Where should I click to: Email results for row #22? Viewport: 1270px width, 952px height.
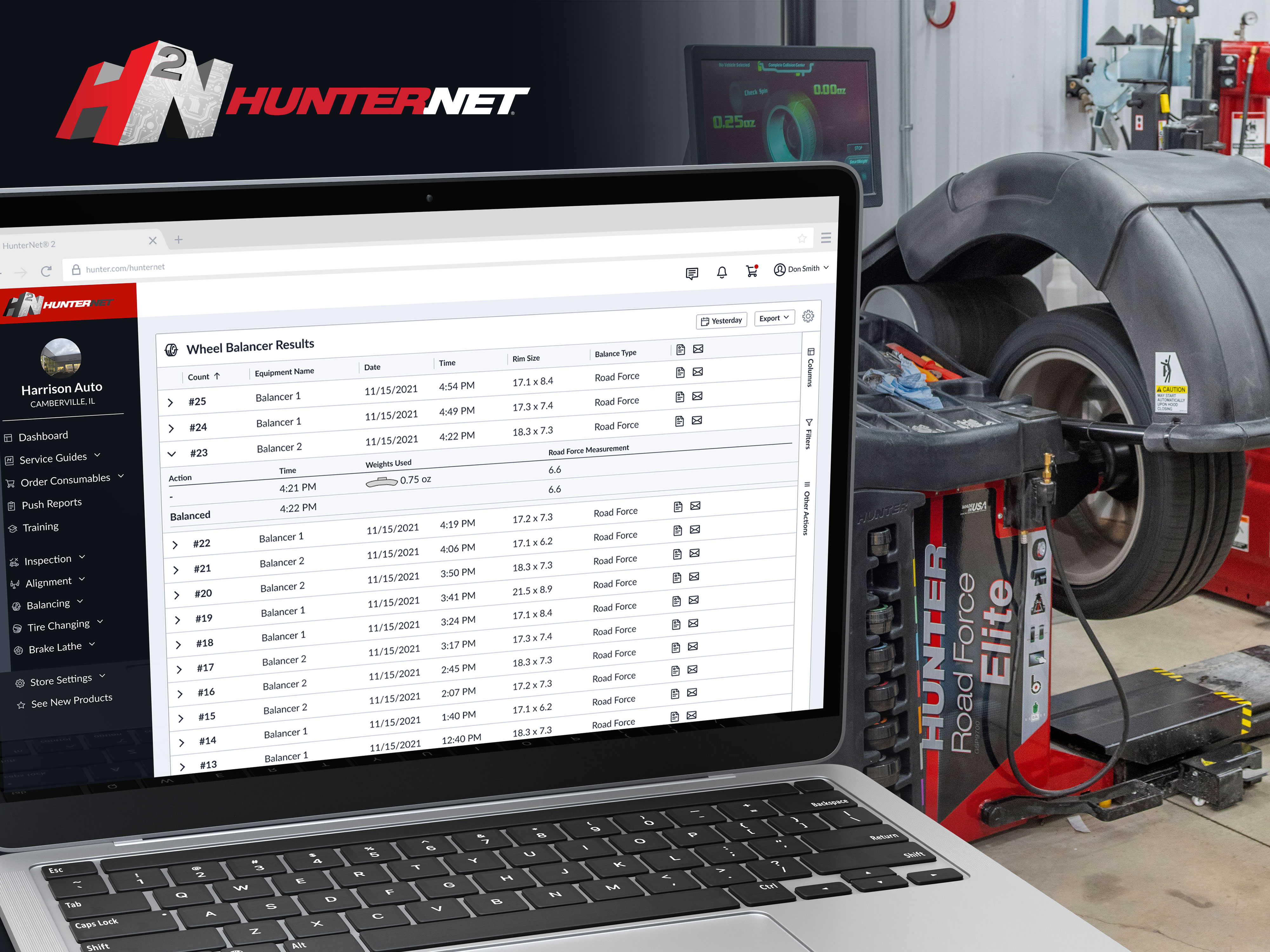click(x=695, y=506)
